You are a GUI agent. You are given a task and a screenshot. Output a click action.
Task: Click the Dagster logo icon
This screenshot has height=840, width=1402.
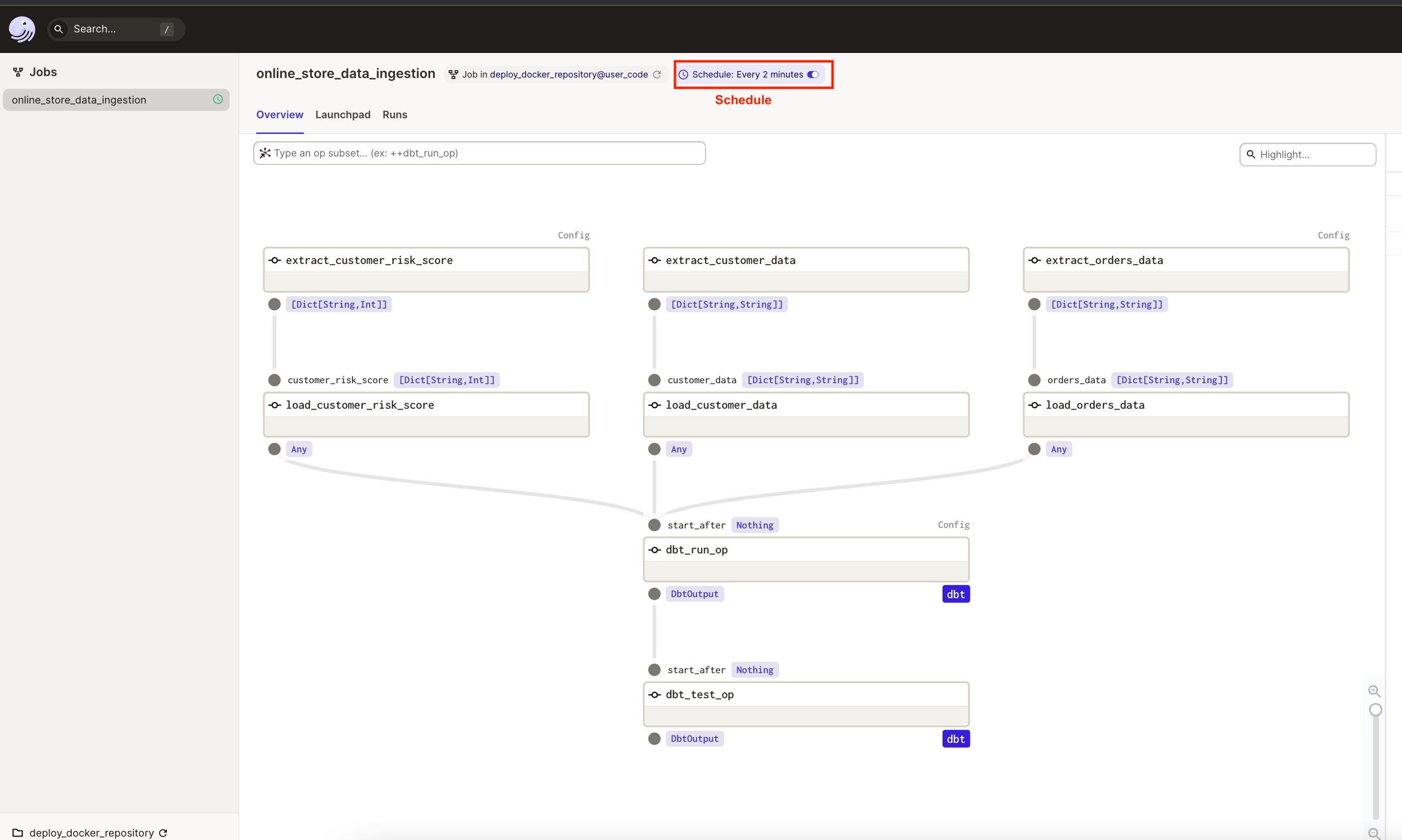22,29
